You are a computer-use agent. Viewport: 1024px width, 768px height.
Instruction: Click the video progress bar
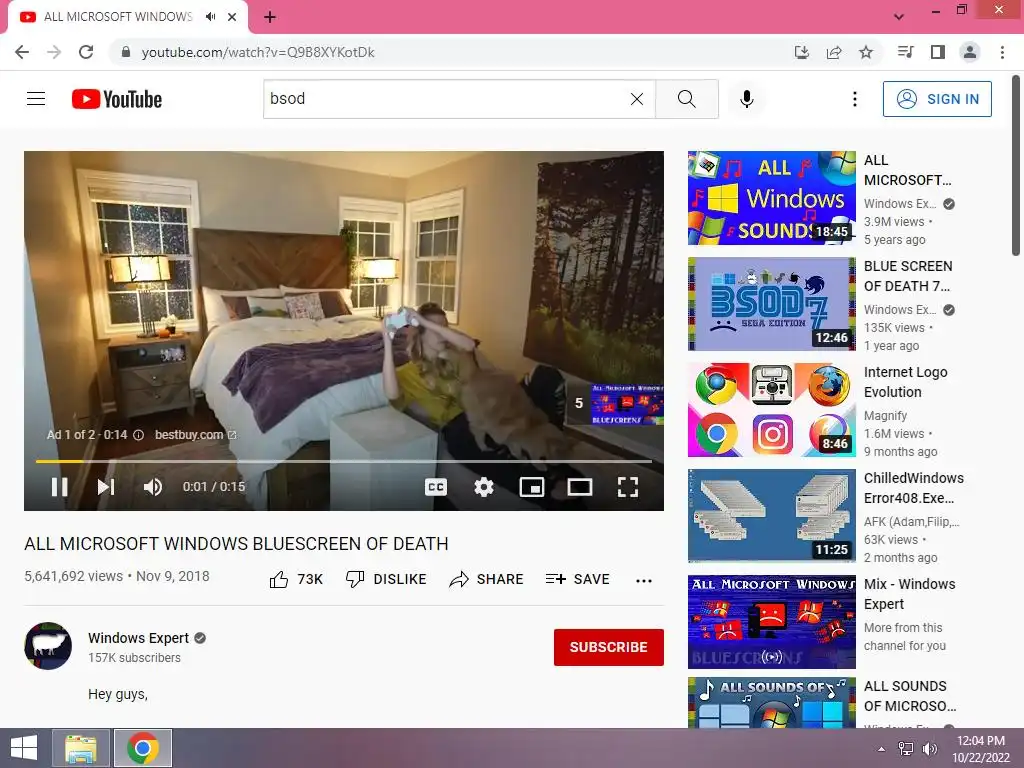344,461
